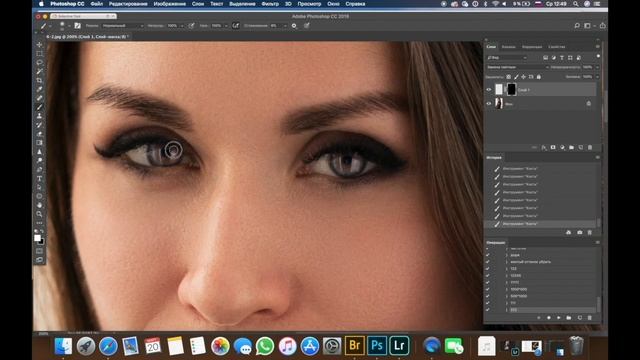The width and height of the screenshot is (640, 360).
Task: Select the Move tool in the toolbar
Action: click(x=39, y=45)
